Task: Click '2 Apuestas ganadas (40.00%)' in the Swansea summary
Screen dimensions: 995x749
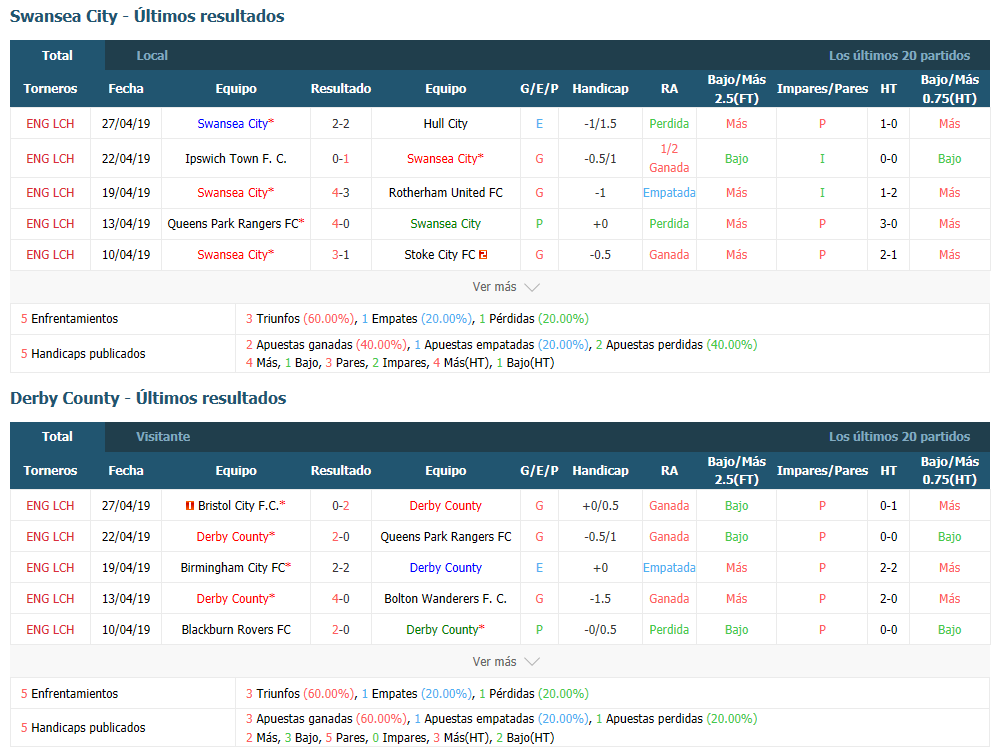Action: pyautogui.click(x=326, y=345)
